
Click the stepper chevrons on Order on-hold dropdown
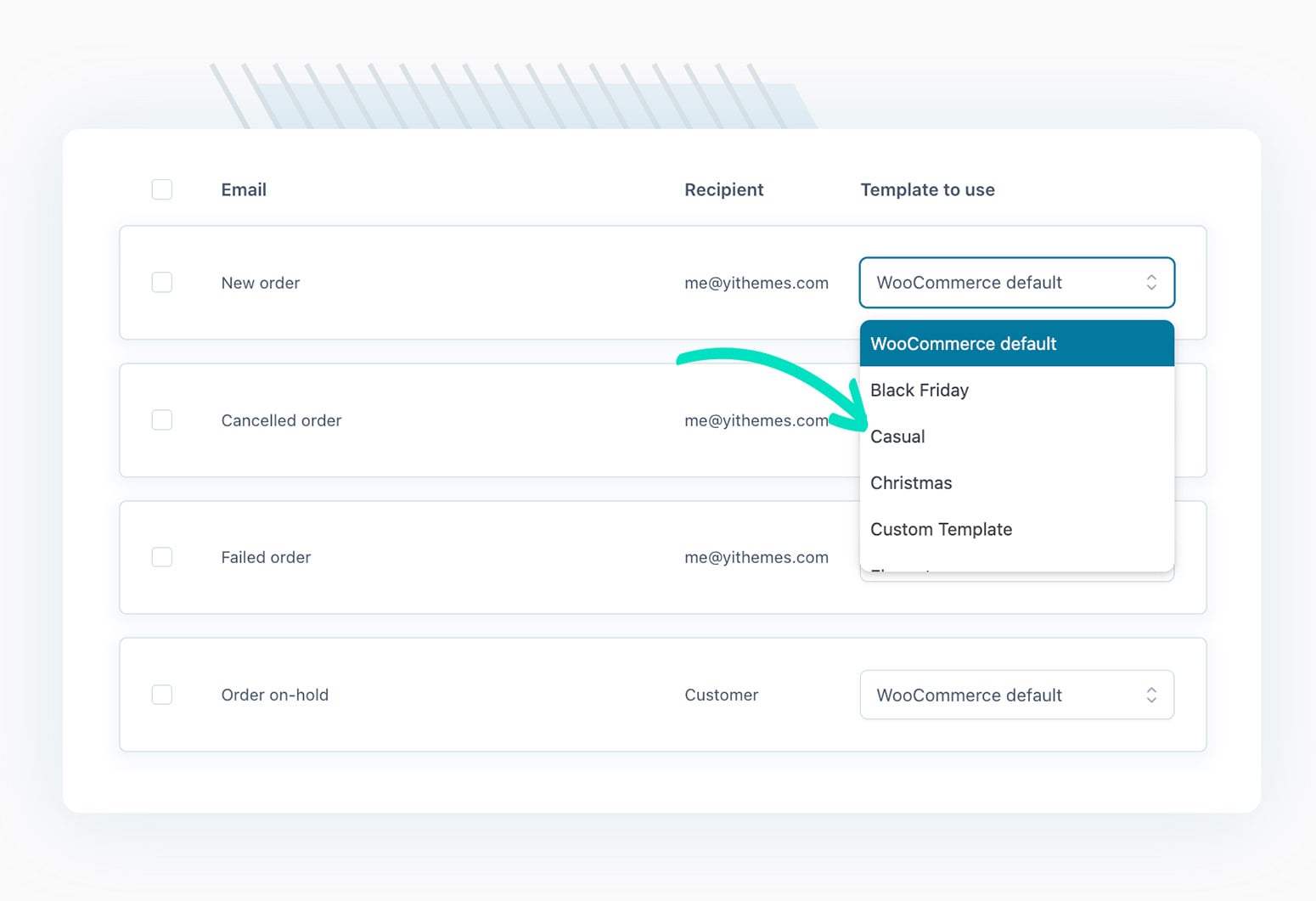tap(1152, 695)
